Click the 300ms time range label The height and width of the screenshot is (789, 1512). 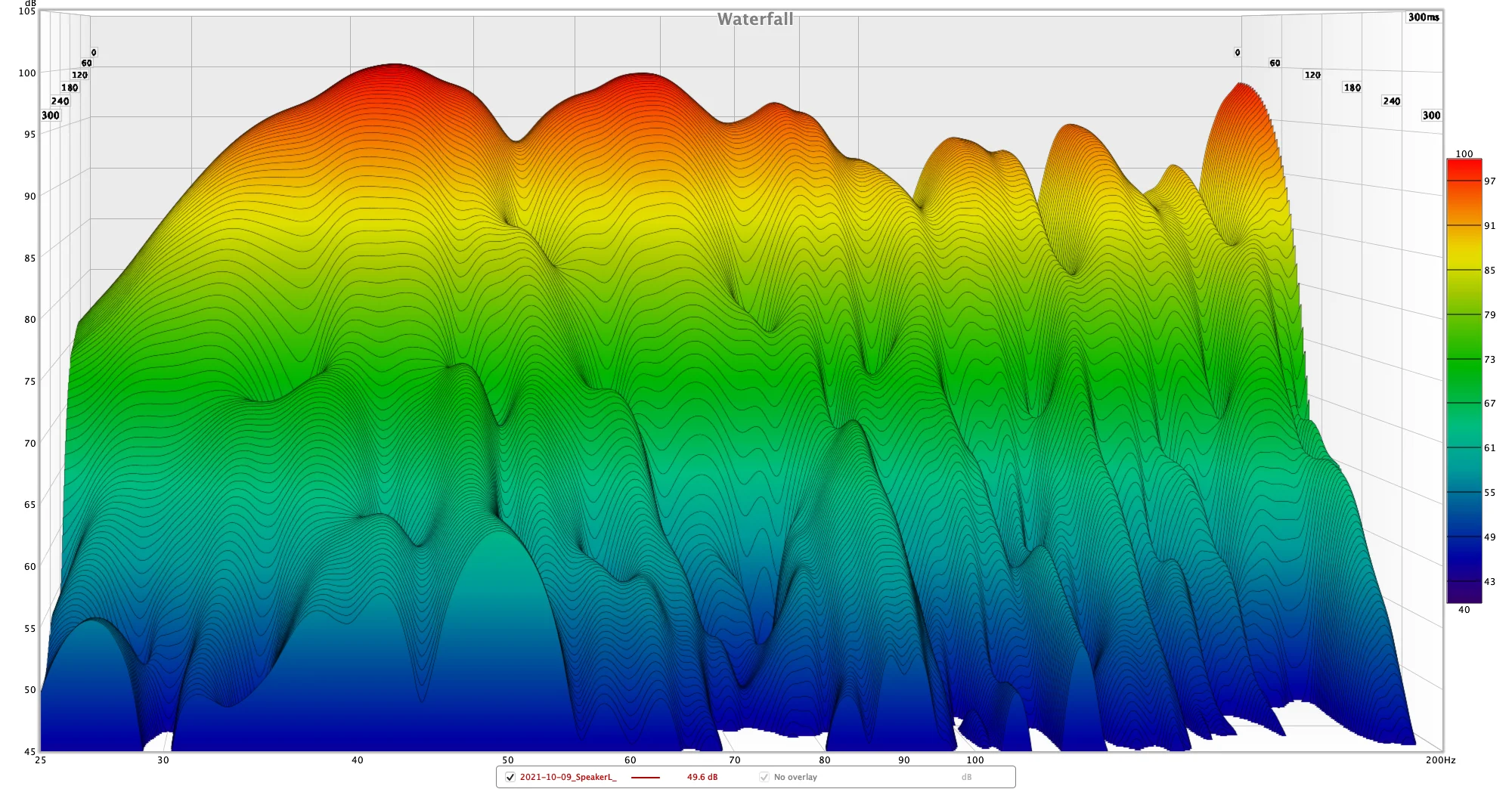(1424, 17)
